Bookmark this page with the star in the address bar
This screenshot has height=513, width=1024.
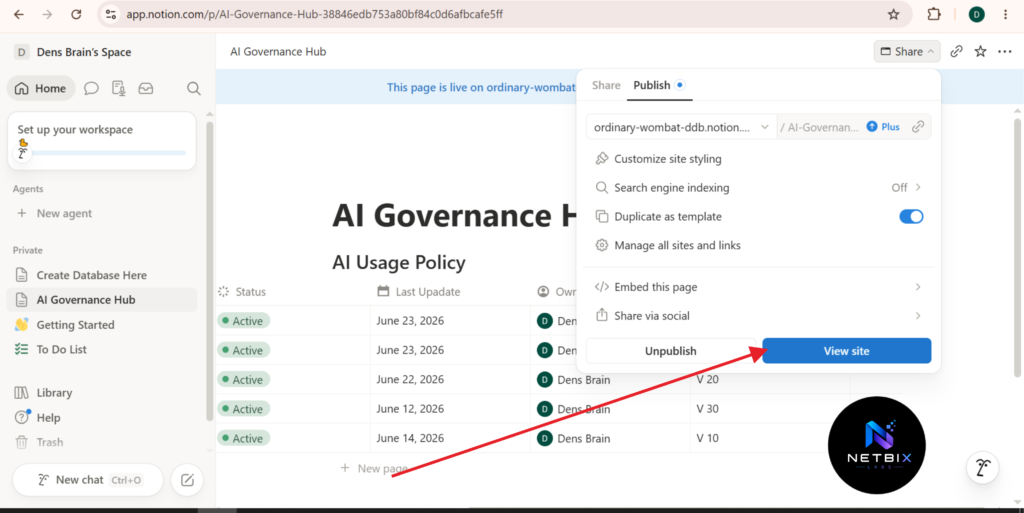tap(893, 14)
